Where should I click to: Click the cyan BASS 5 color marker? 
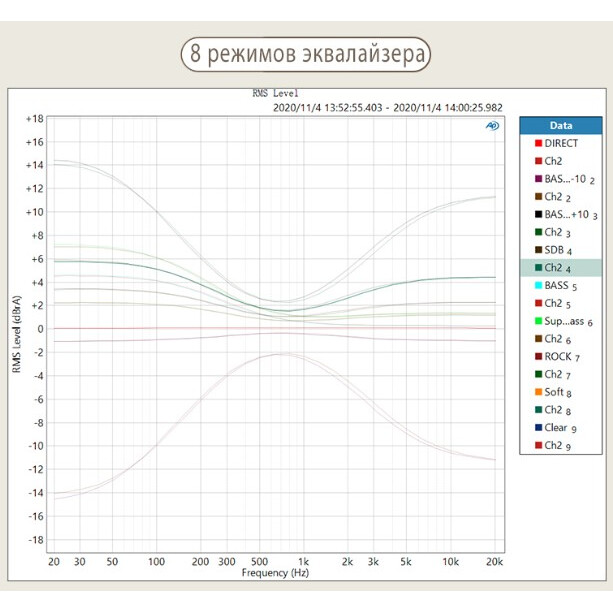pos(538,286)
